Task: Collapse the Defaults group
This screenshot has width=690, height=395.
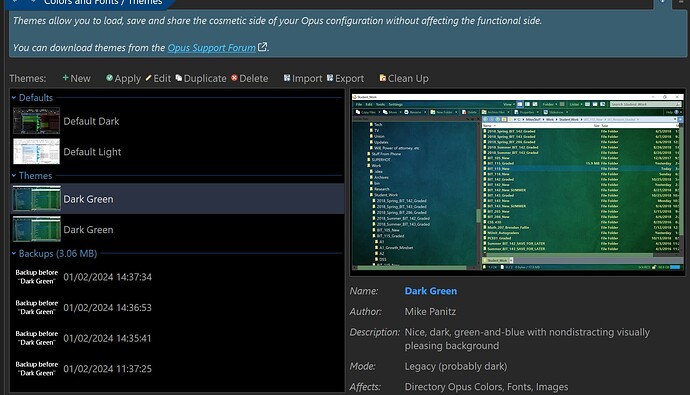Action: (x=14, y=98)
